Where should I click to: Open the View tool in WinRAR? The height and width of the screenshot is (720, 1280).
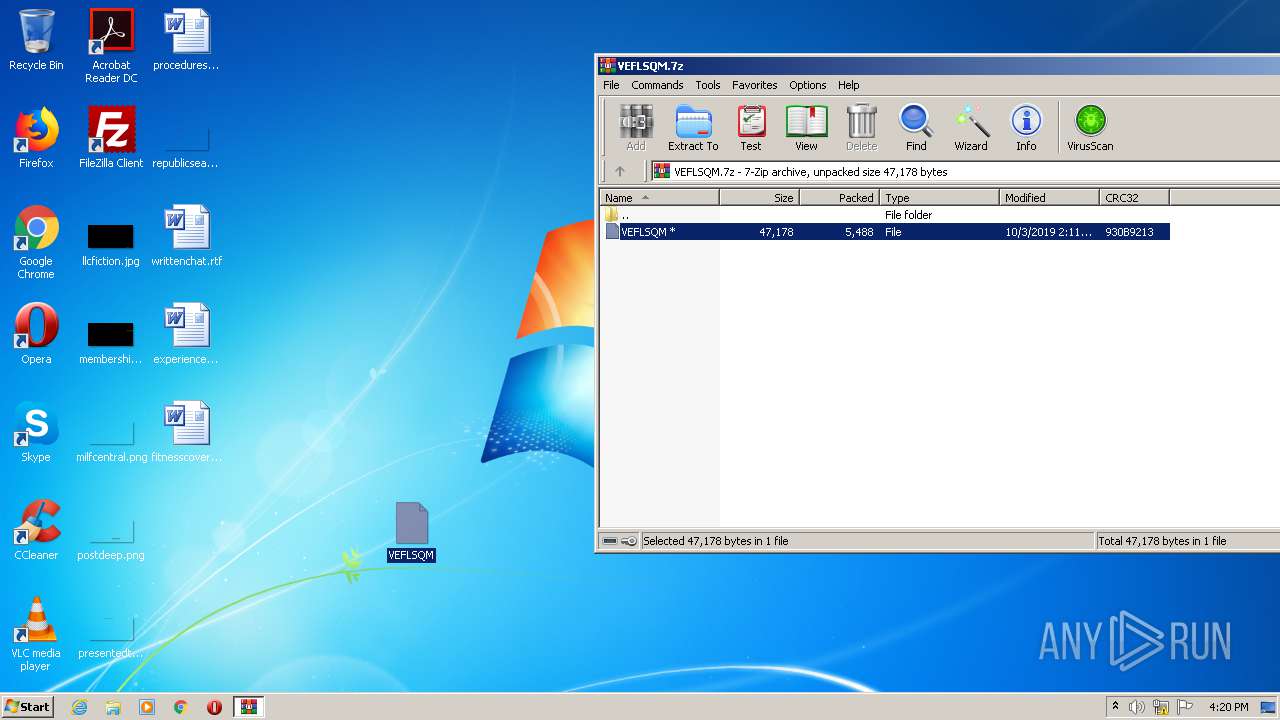click(x=806, y=128)
